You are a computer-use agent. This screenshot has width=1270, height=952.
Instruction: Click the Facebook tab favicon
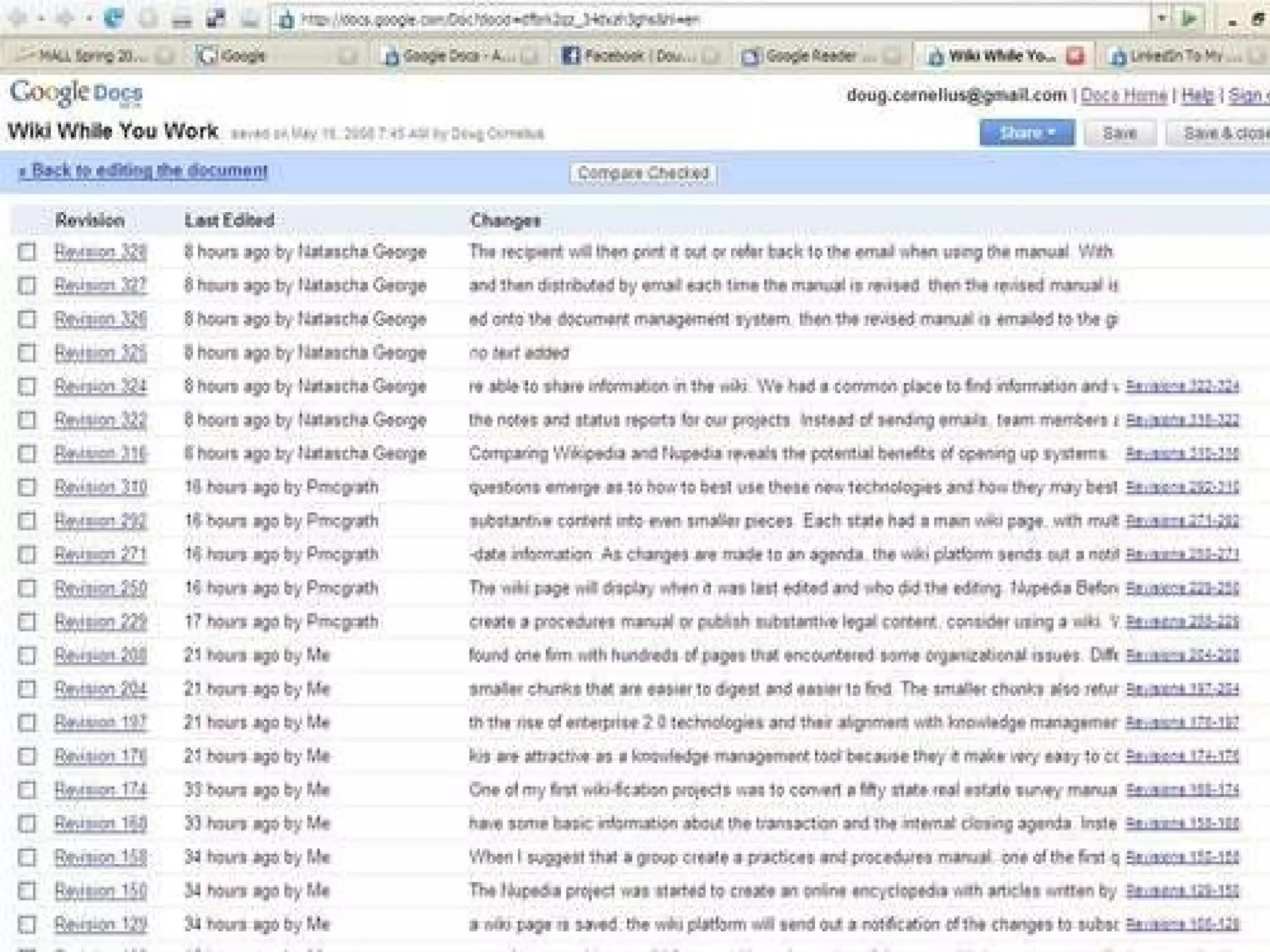[x=570, y=56]
